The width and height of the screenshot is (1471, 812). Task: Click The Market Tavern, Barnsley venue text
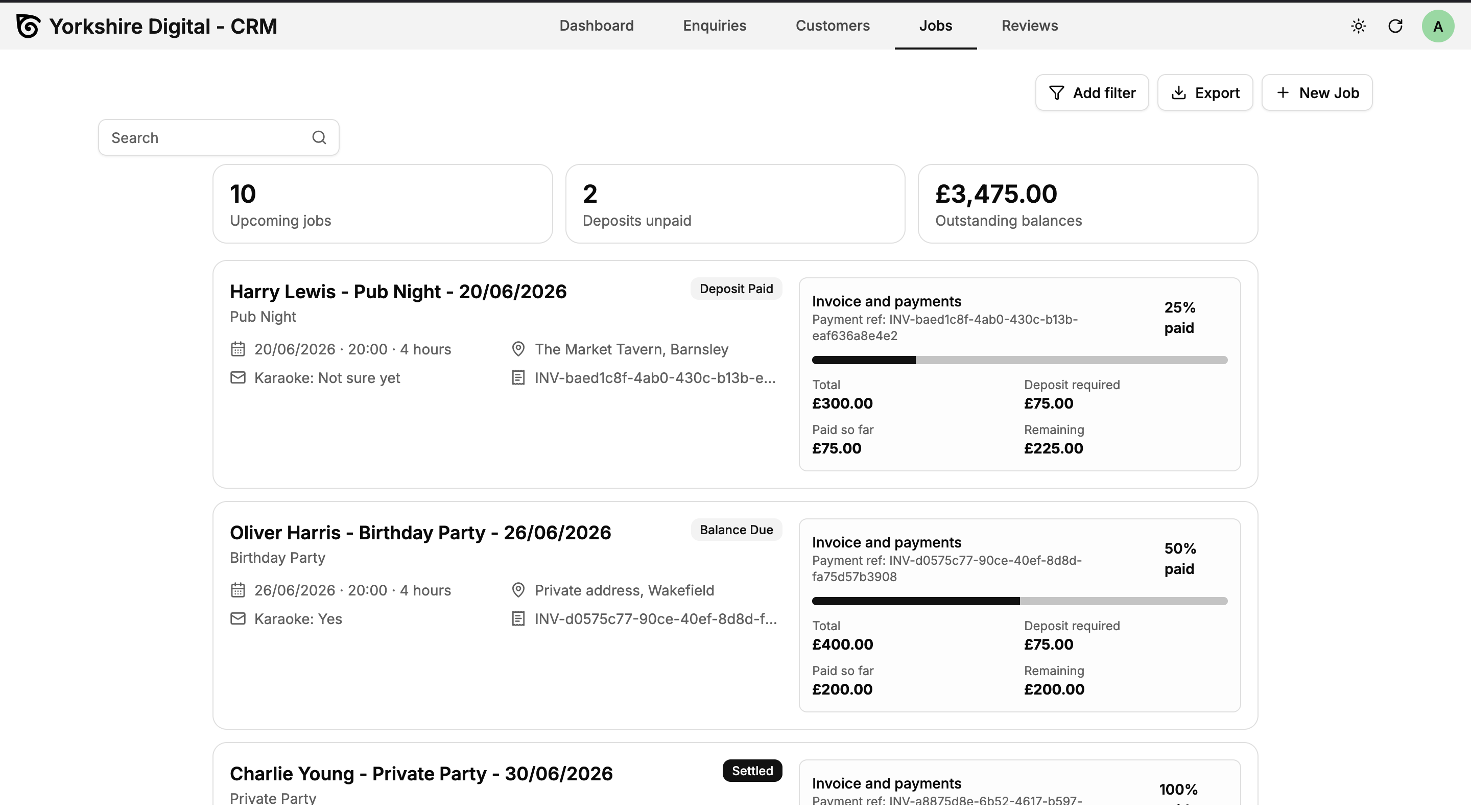click(x=632, y=349)
